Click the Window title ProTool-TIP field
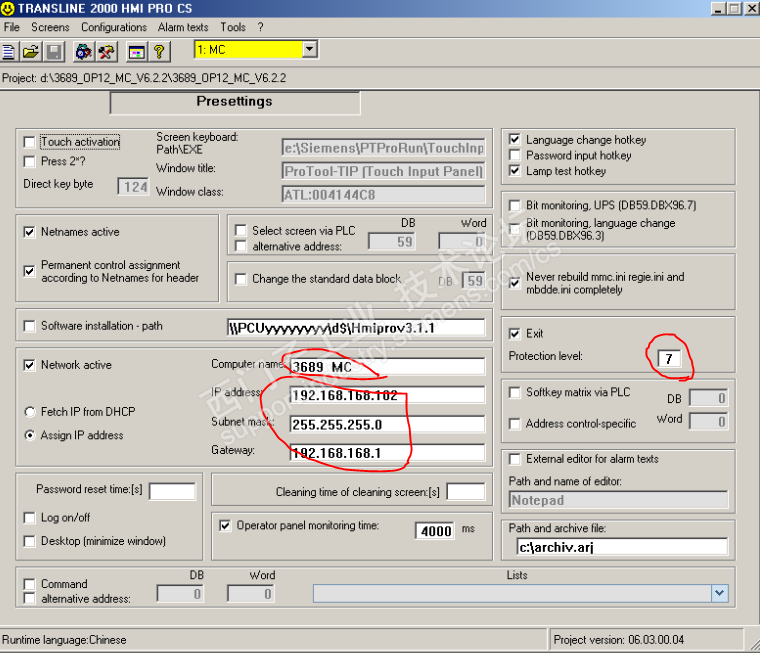Image resolution: width=760 pixels, height=653 pixels. tap(383, 171)
